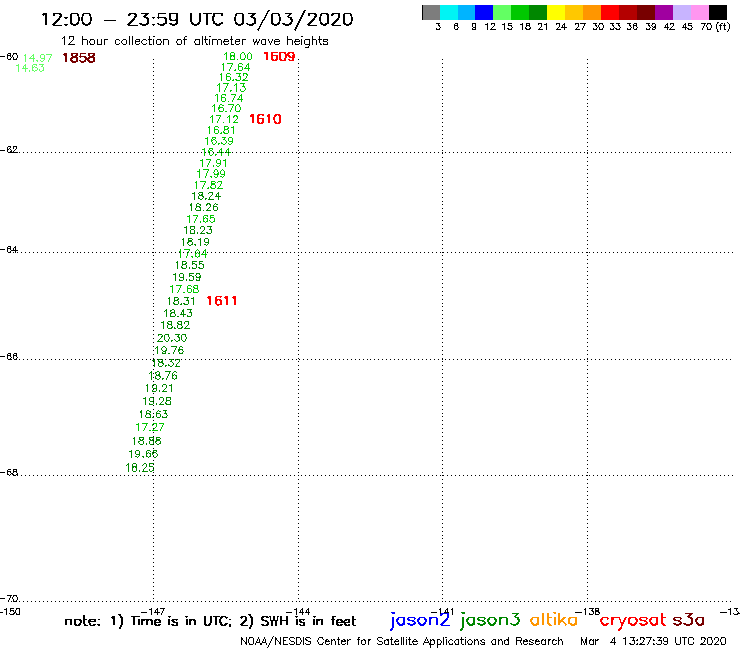This screenshot has width=740, height=650.
Task: Select the 16.81 wave height reading
Action: point(221,130)
